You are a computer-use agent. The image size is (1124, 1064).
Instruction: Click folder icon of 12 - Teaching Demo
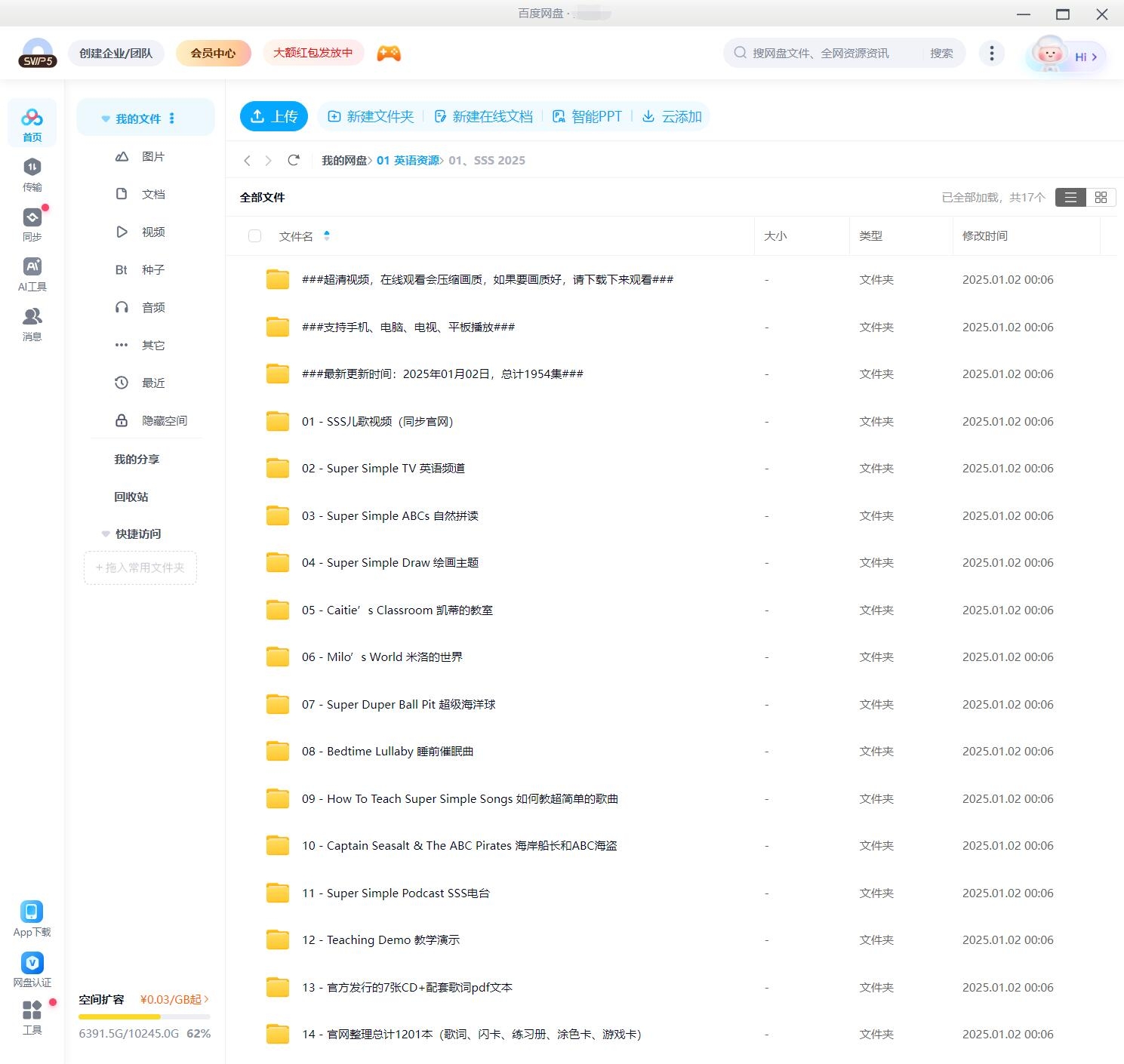click(x=278, y=940)
